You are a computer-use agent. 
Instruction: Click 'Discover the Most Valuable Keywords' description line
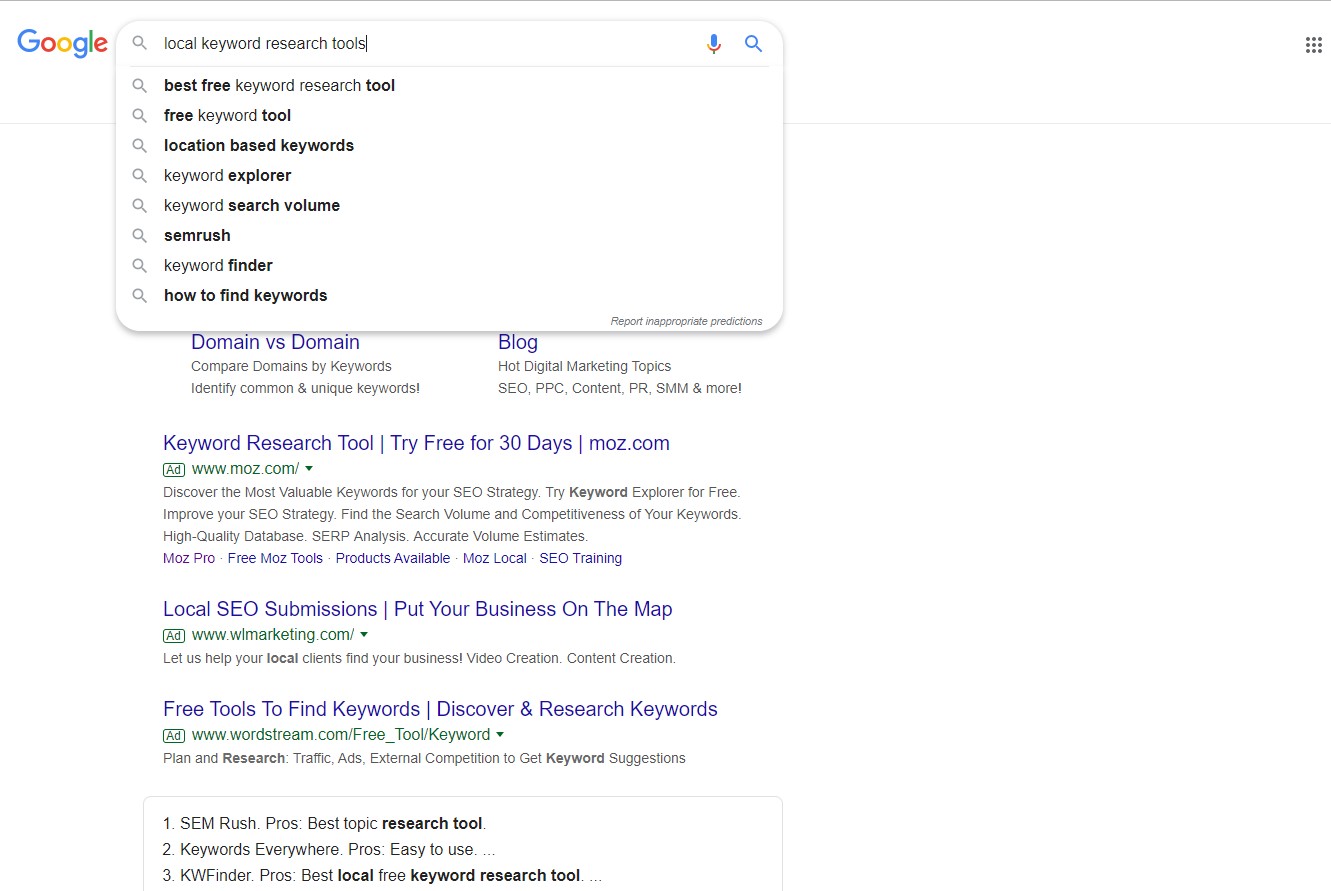pyautogui.click(x=452, y=492)
